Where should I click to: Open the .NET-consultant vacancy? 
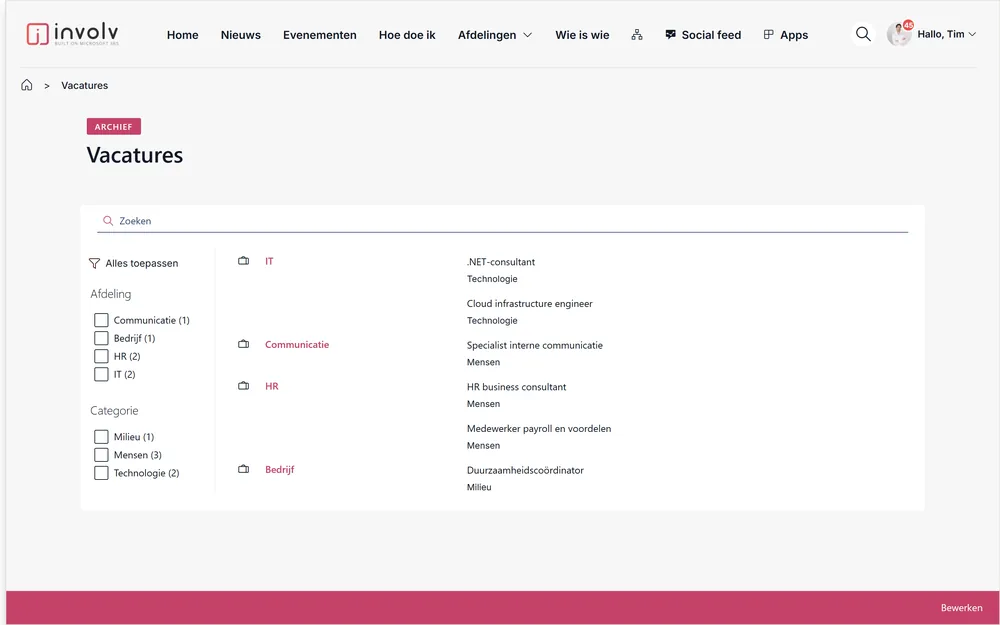(x=501, y=262)
